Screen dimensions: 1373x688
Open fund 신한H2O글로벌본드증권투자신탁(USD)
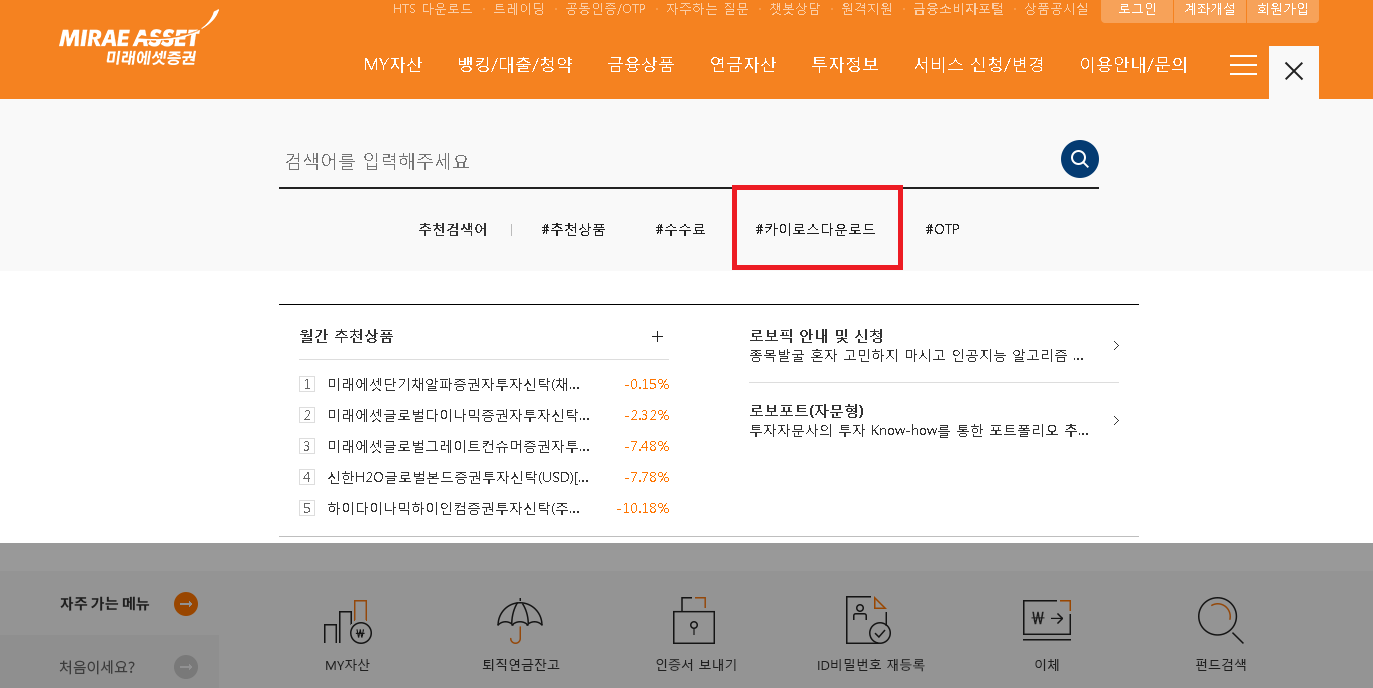[x=459, y=477]
